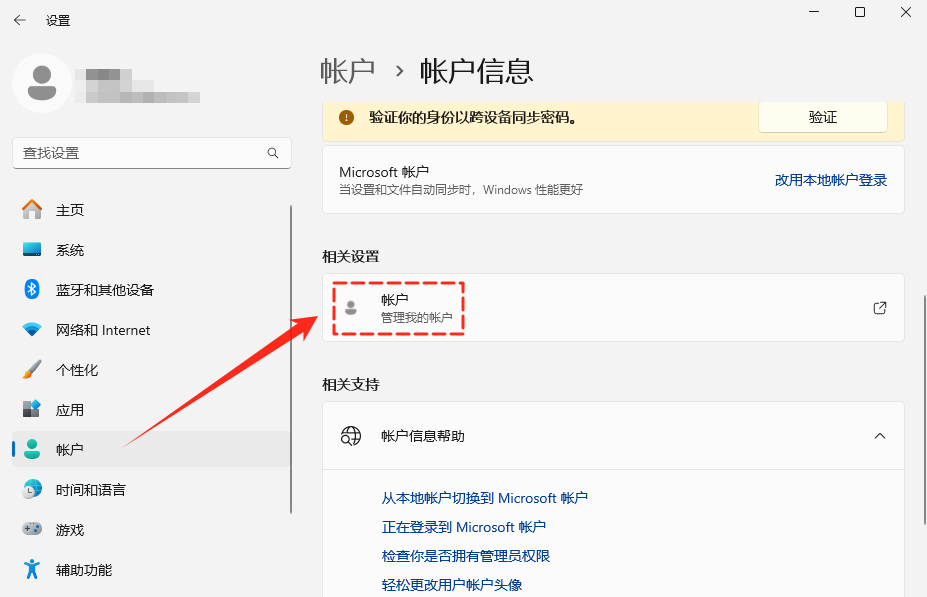Click the 个性化 paintbrush icon

point(31,369)
